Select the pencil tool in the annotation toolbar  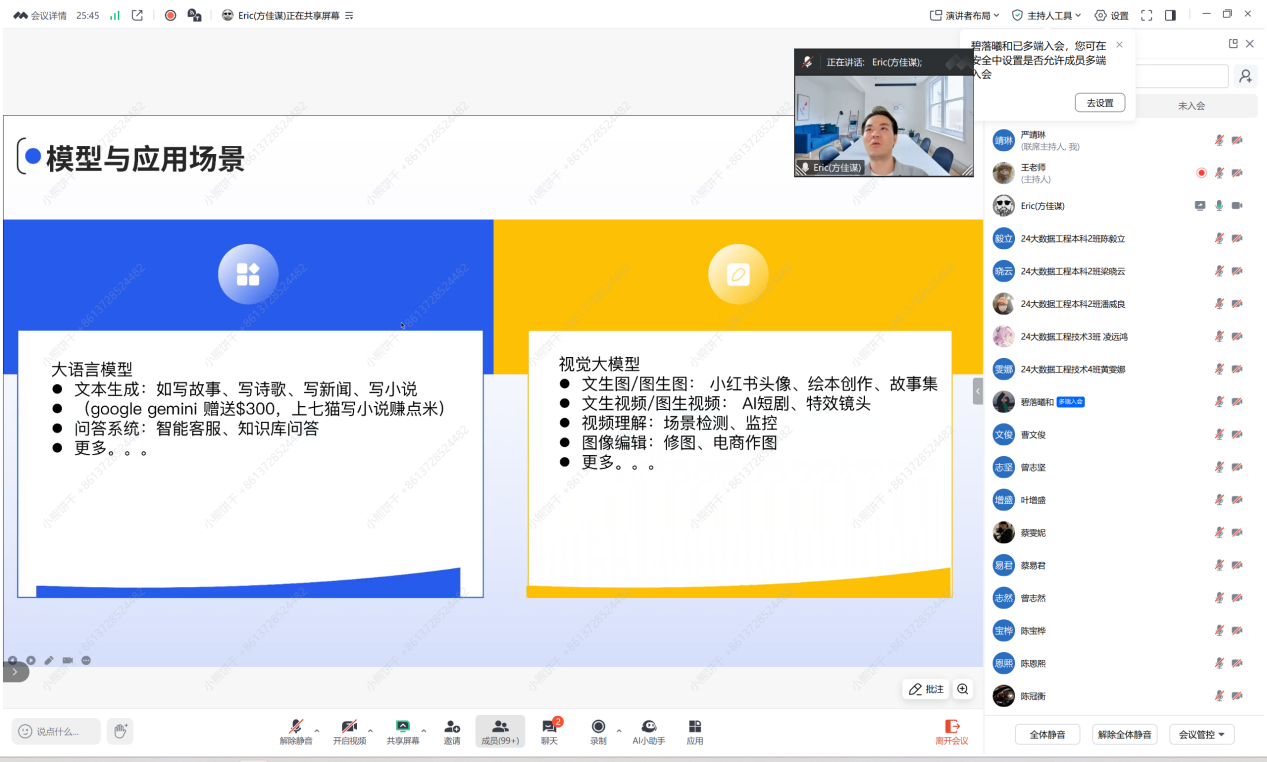[48, 660]
